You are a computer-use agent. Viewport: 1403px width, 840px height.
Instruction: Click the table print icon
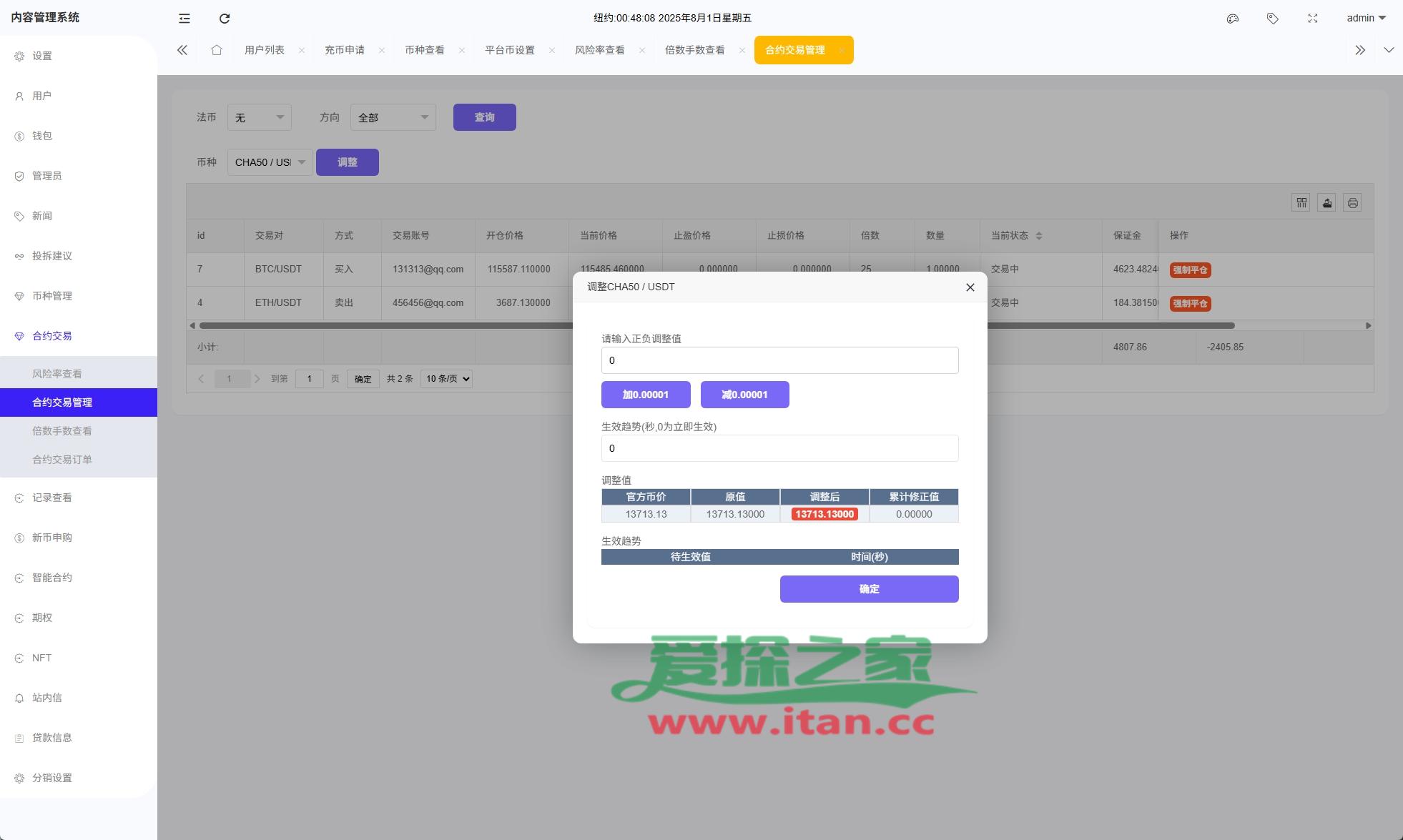pyautogui.click(x=1352, y=203)
